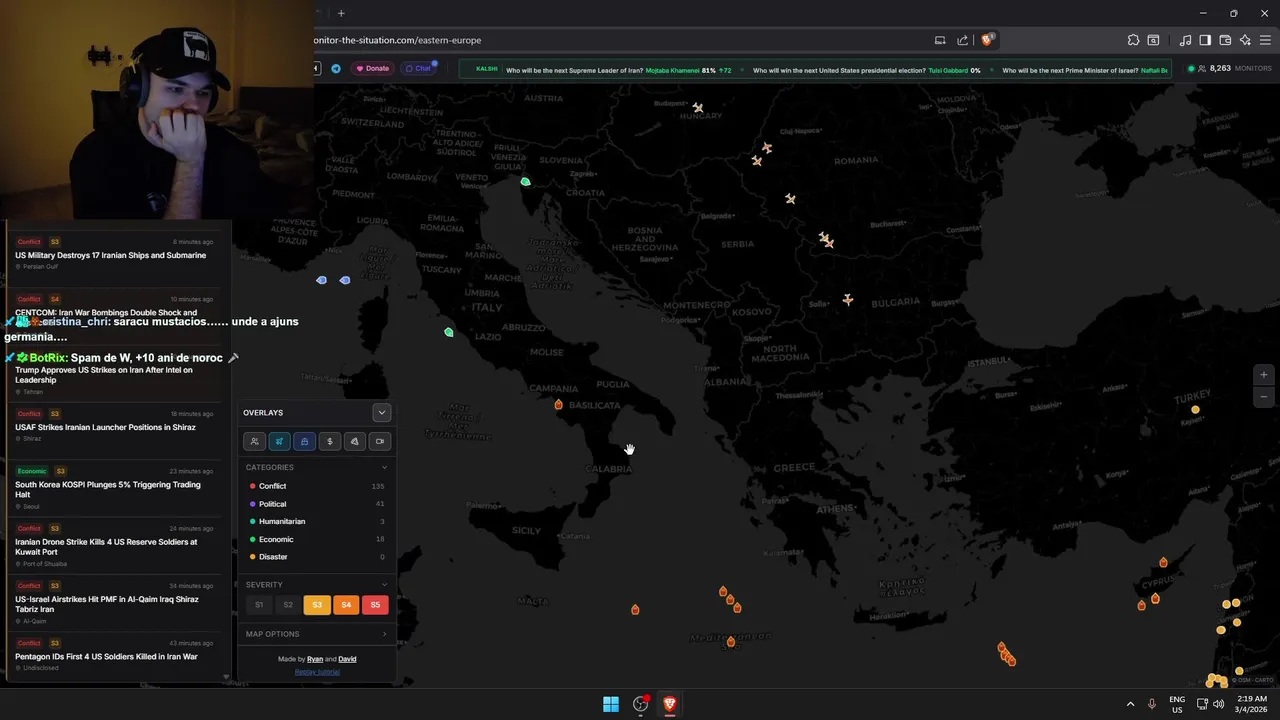Image resolution: width=1280 pixels, height=720 pixels.
Task: Collapse the Categories section
Action: tap(316, 467)
